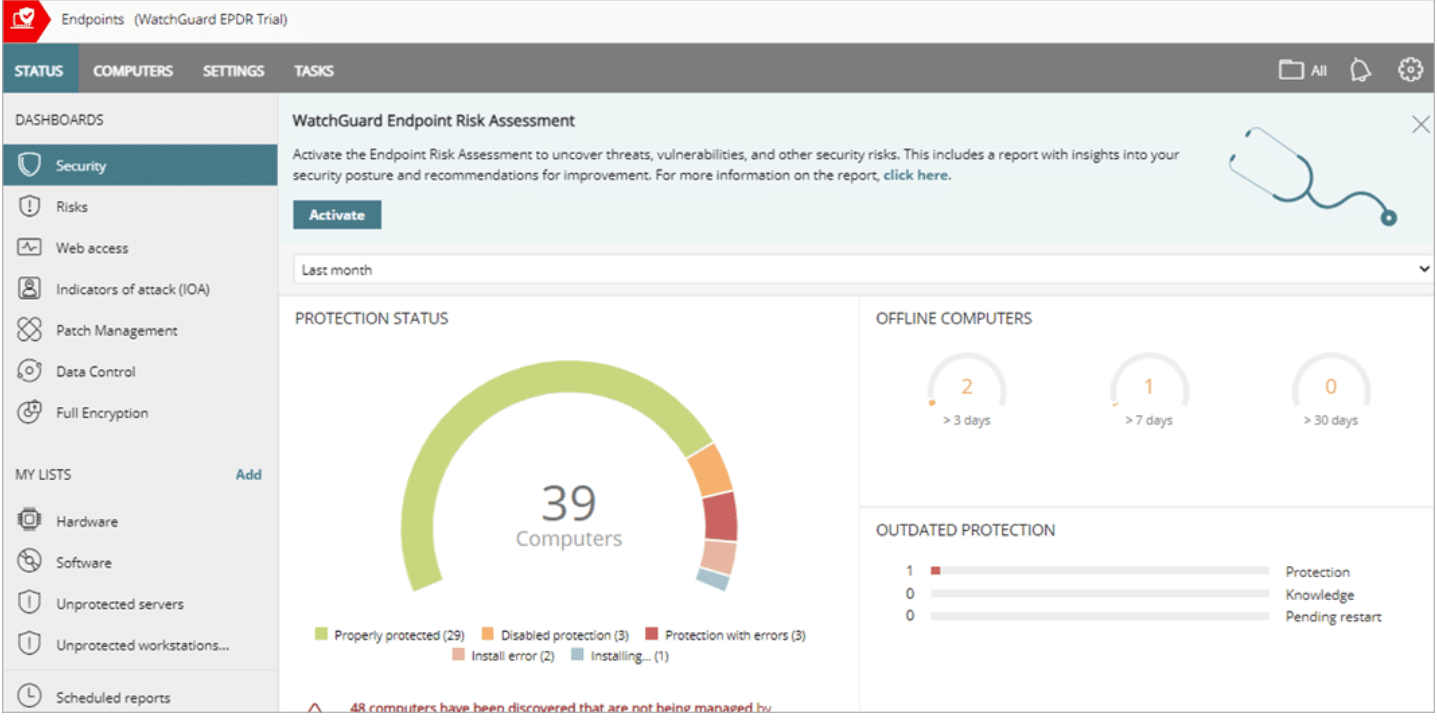Click the Hardware chip icon

30,521
